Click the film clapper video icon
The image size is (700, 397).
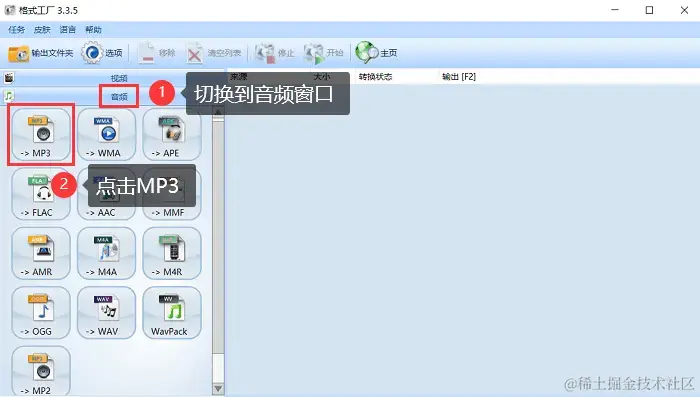9,78
